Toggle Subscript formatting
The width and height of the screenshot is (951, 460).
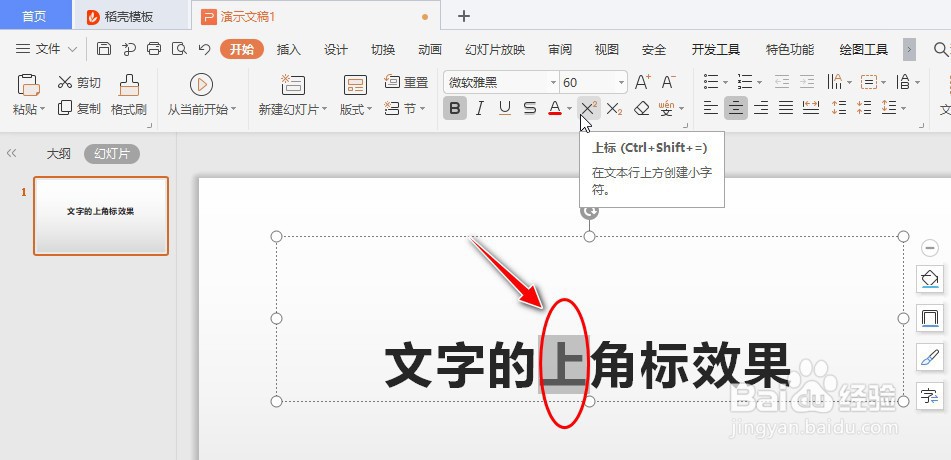[614, 109]
